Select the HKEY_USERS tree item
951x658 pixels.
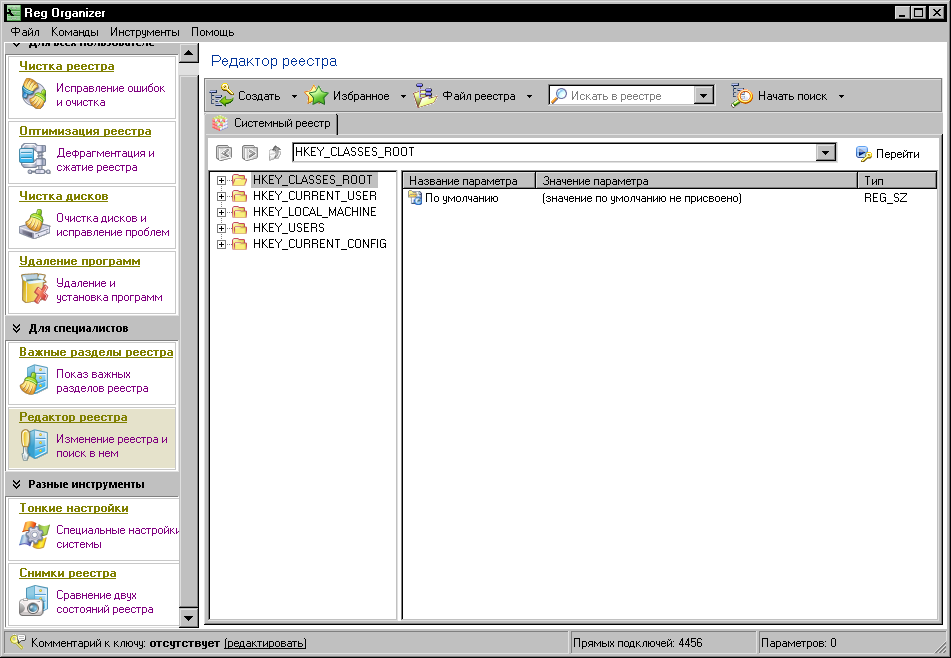[288, 228]
